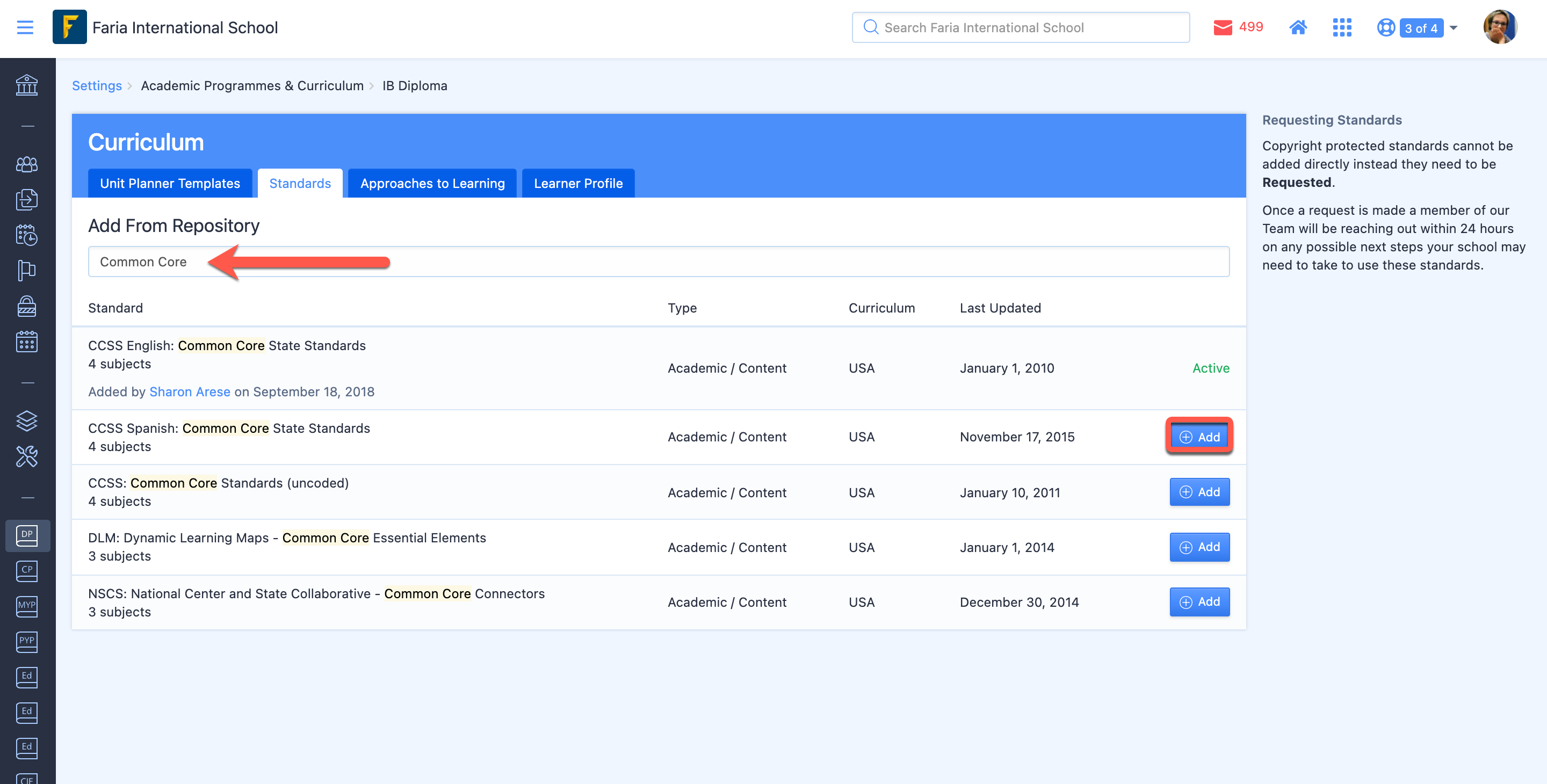Click the Faria International School title
Viewport: 1547px width, 784px height.
coord(185,27)
